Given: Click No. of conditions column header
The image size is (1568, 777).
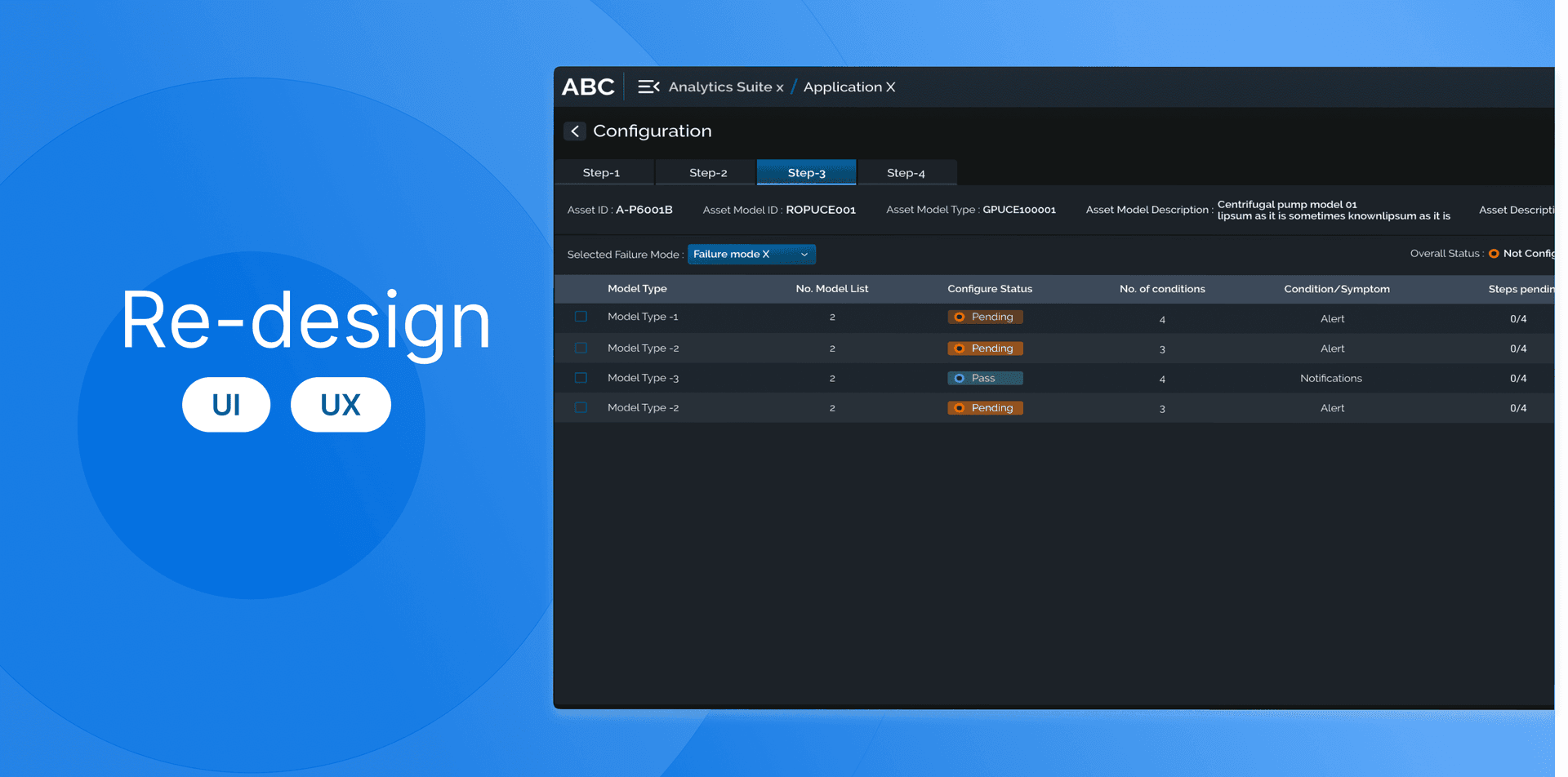Looking at the screenshot, I should pos(1162,288).
